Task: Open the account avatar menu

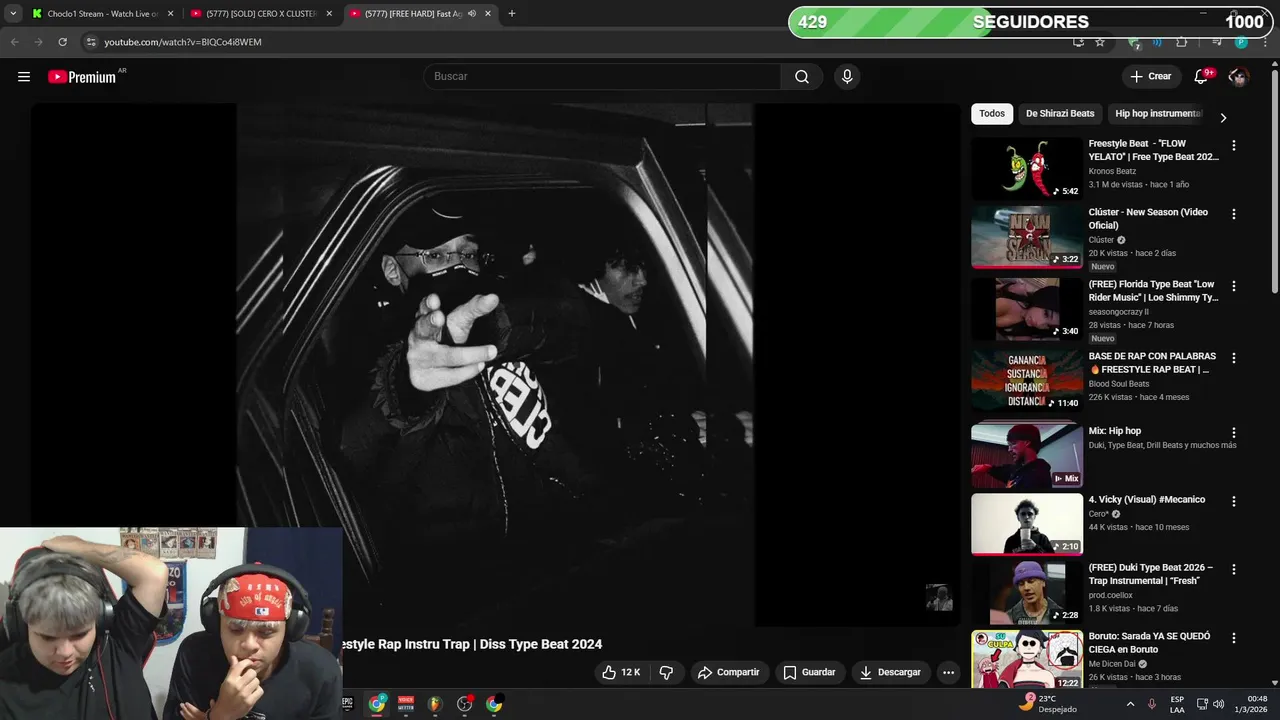Action: (1238, 77)
